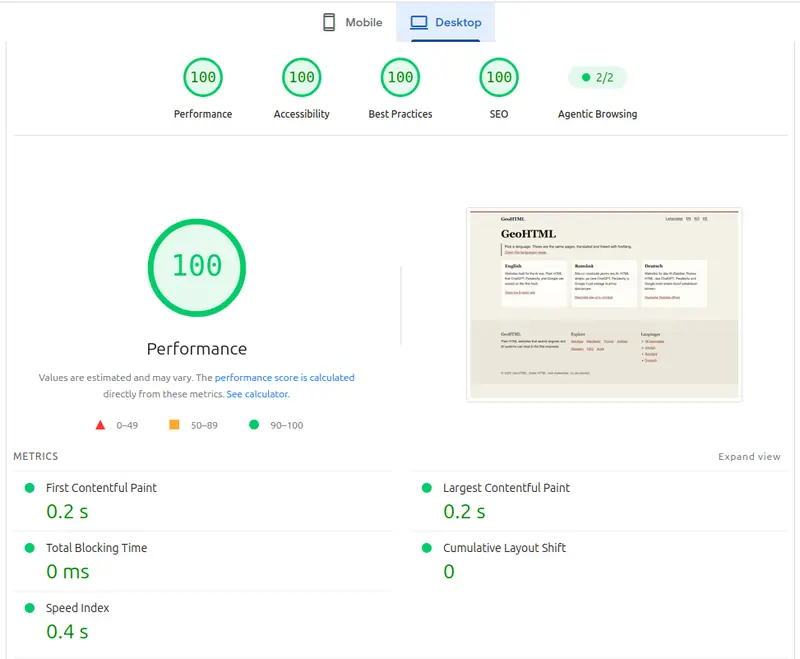Click the Cumulative Layout Shift value 0
Viewport: 800px width, 659px height.
(449, 572)
